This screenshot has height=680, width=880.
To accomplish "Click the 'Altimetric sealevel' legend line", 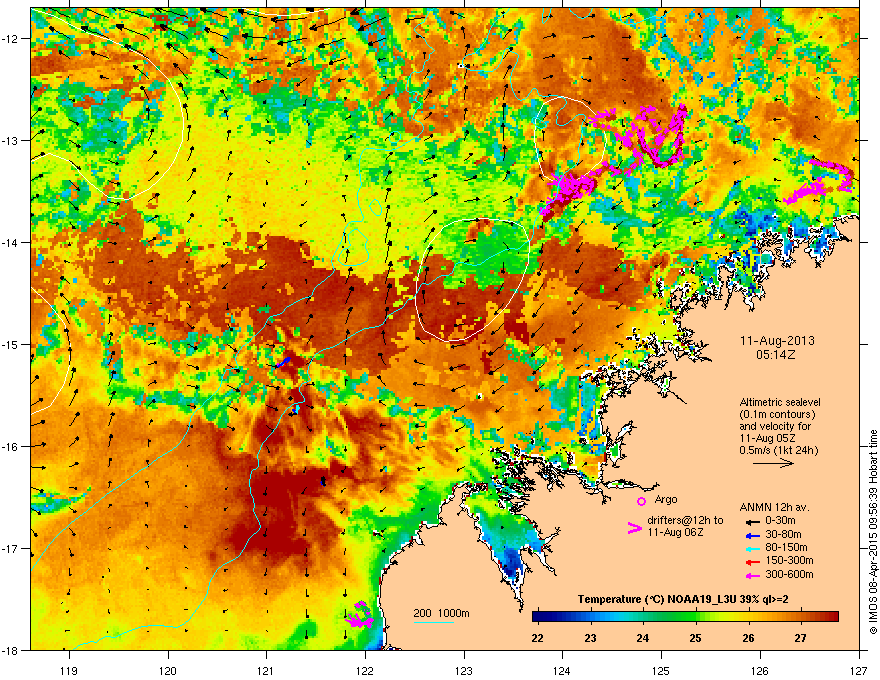I will tap(780, 402).
